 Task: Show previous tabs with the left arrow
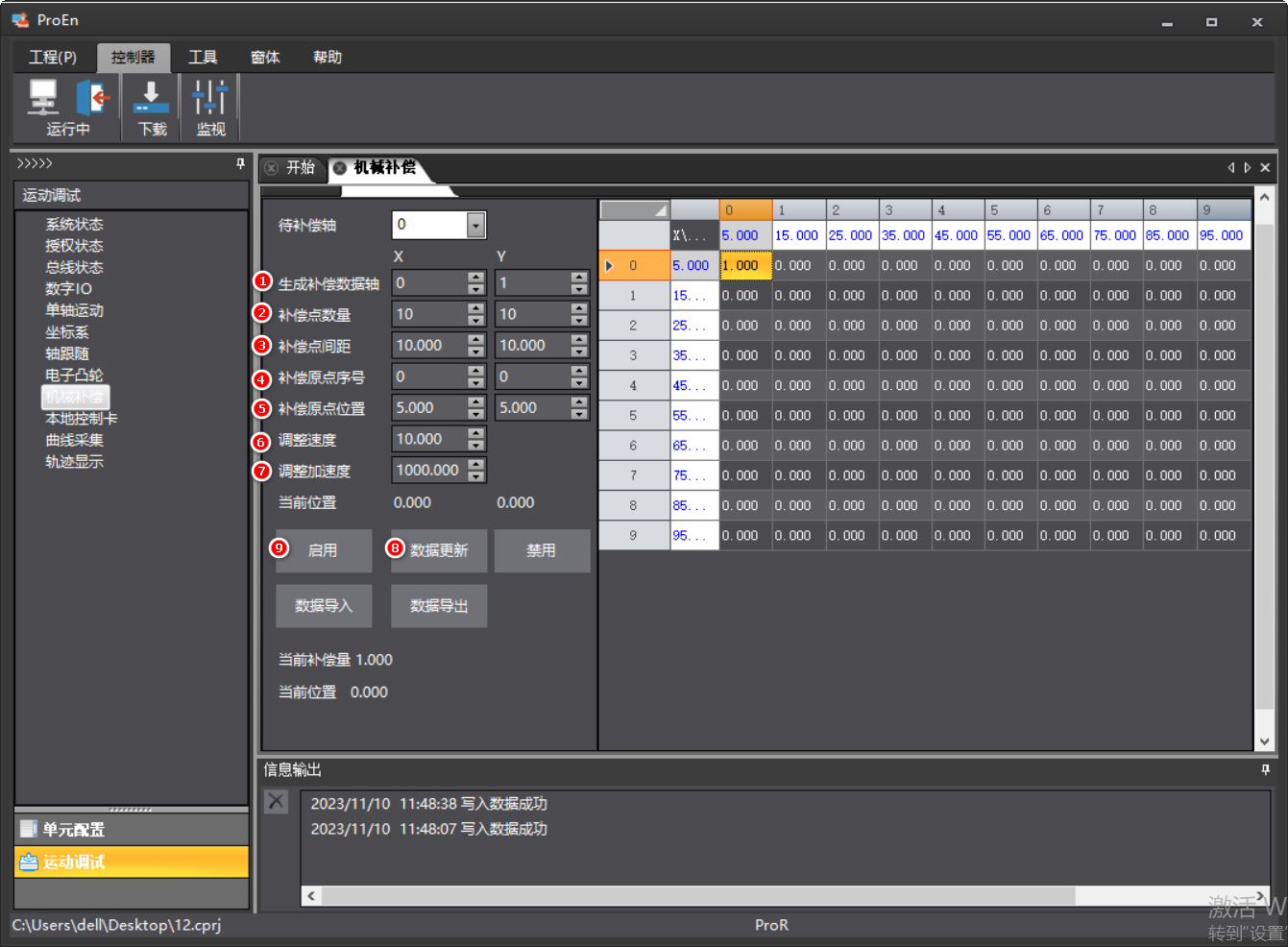[x=1230, y=167]
